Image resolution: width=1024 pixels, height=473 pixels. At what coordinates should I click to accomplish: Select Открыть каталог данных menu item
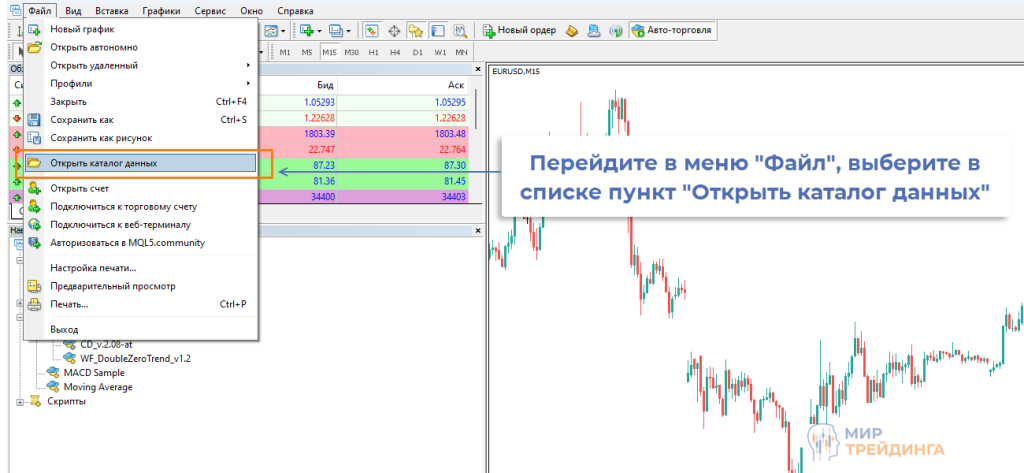click(103, 163)
